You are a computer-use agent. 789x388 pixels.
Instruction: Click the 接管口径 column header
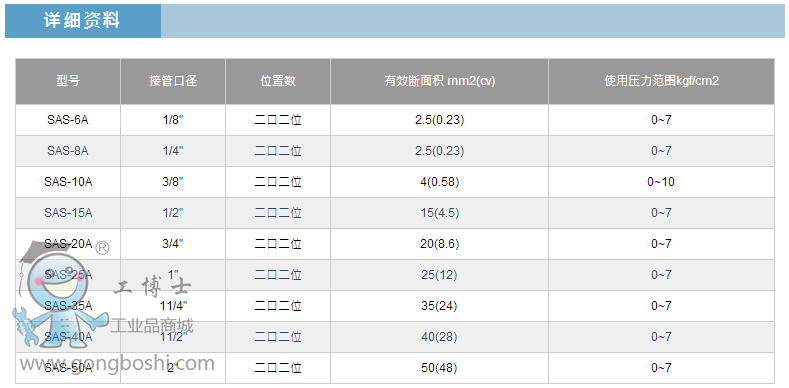pyautogui.click(x=173, y=82)
